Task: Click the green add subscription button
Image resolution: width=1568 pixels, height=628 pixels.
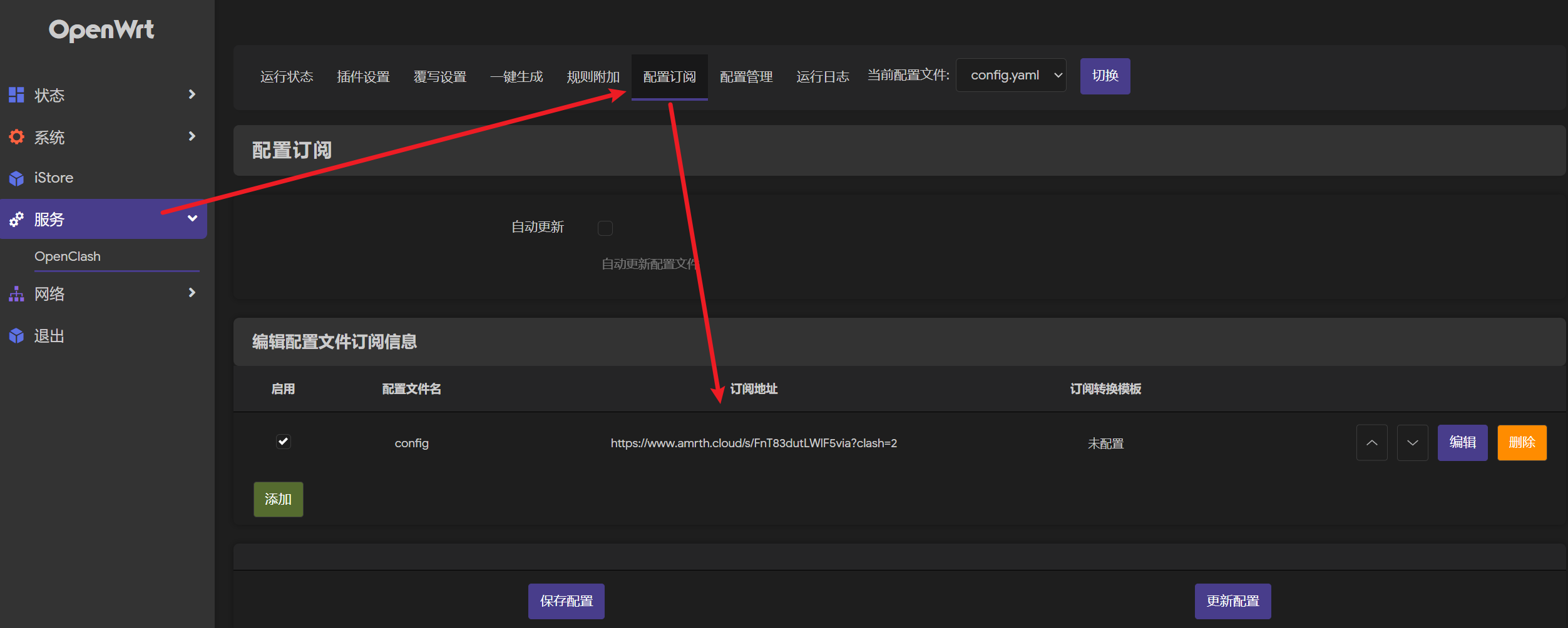Action: coord(278,499)
